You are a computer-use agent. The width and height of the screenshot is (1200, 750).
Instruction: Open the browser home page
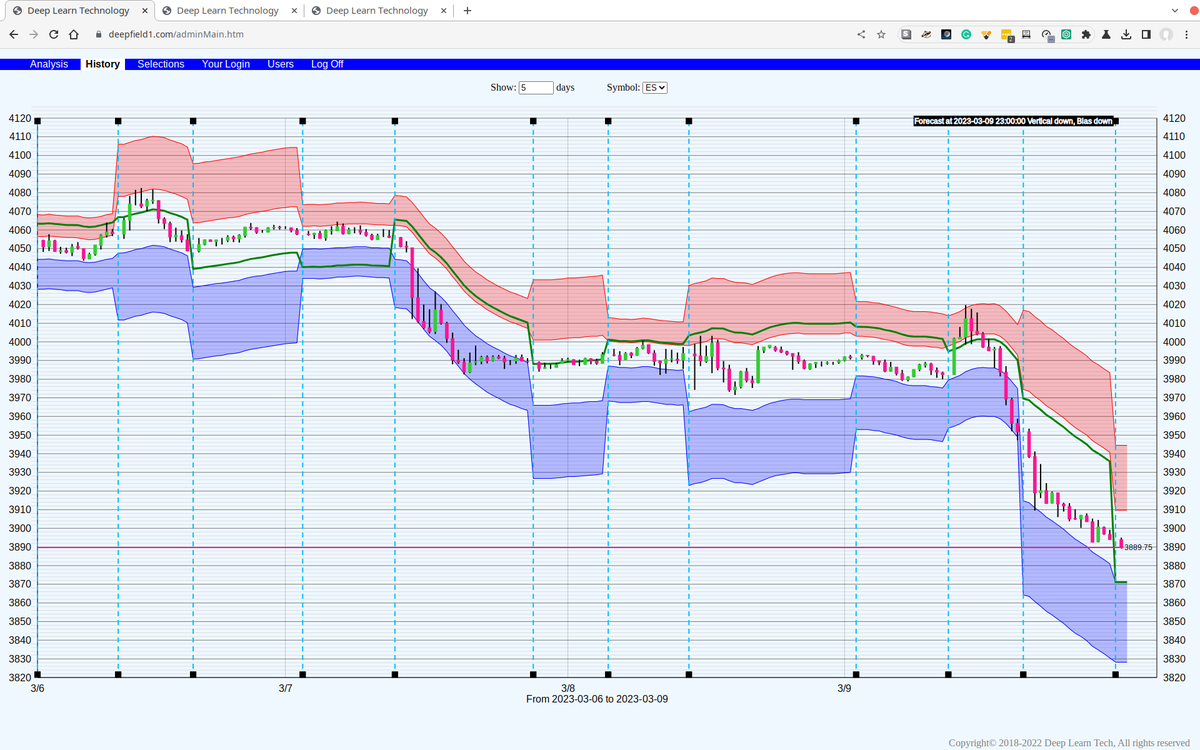[x=74, y=34]
